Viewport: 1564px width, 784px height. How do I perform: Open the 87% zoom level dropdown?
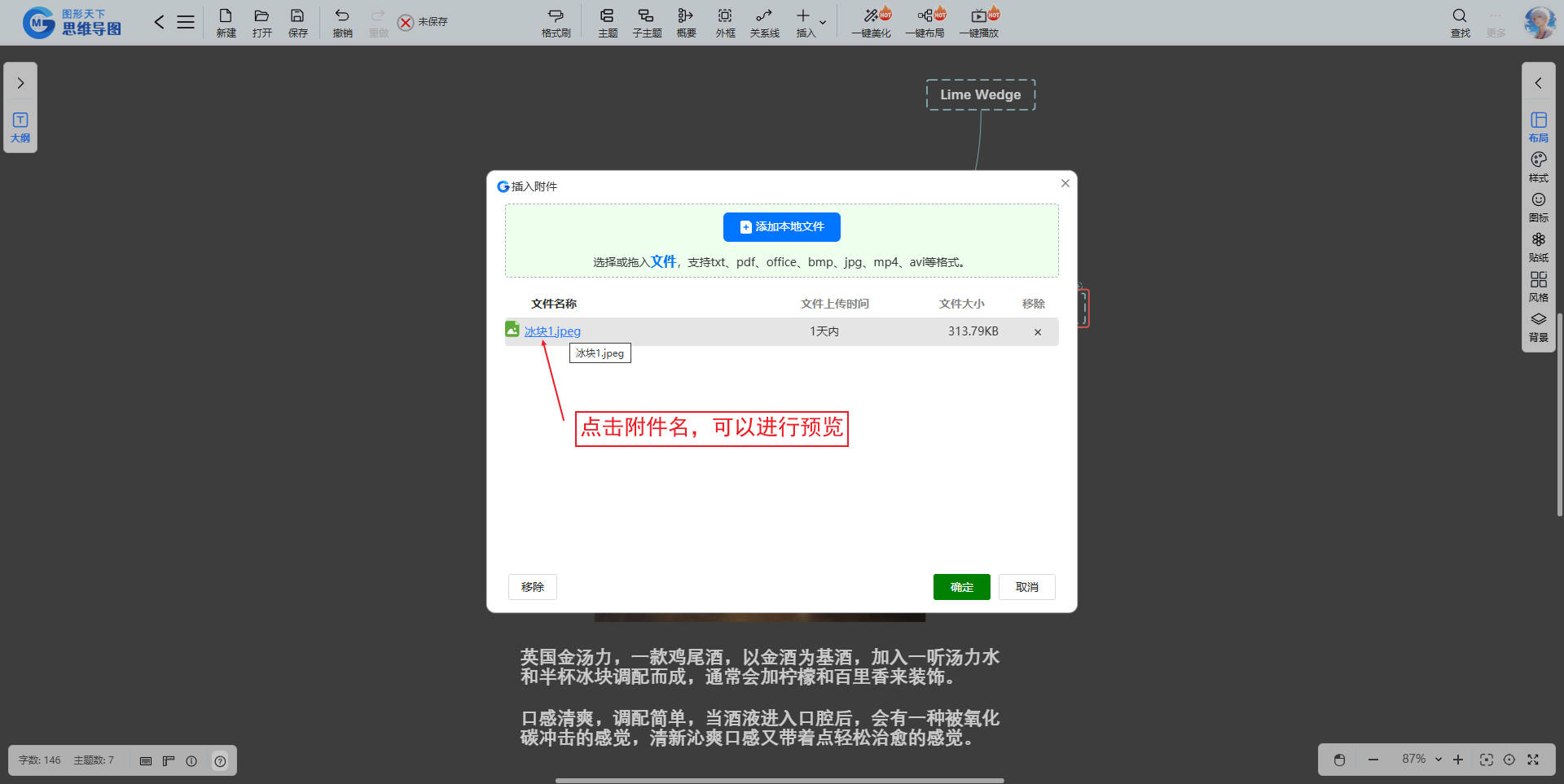point(1438,760)
